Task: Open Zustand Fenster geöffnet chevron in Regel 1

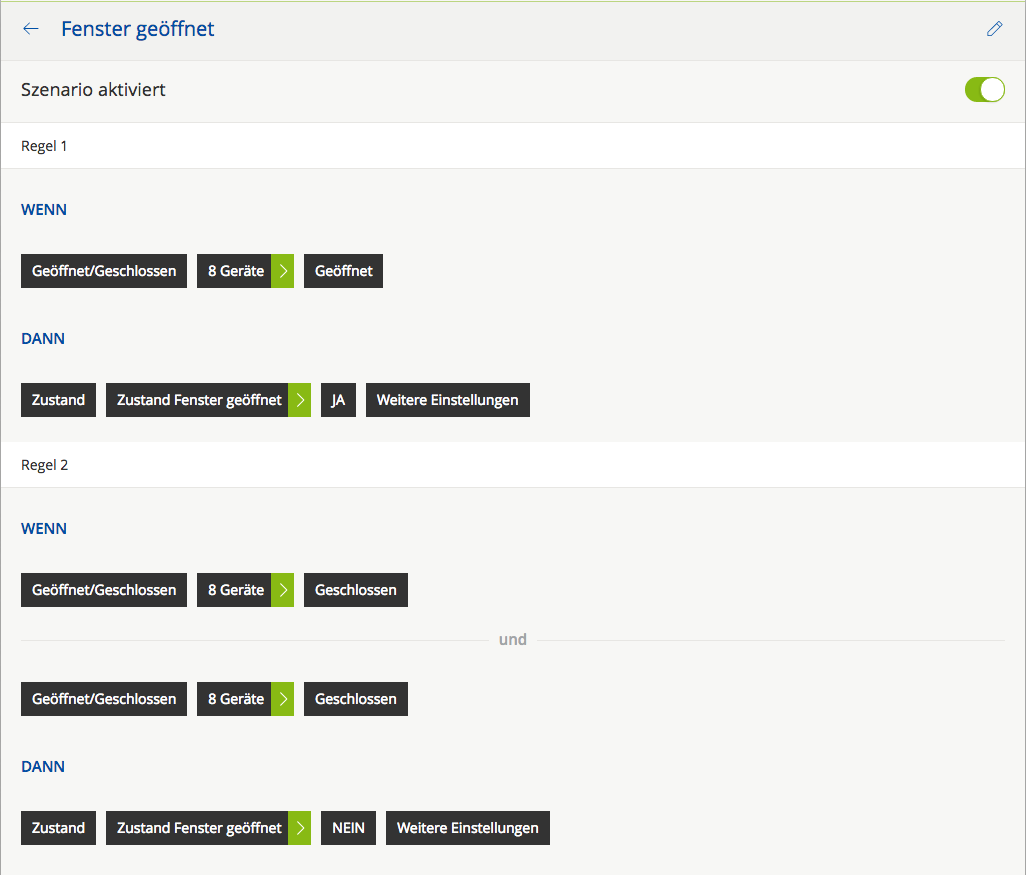Action: point(300,400)
